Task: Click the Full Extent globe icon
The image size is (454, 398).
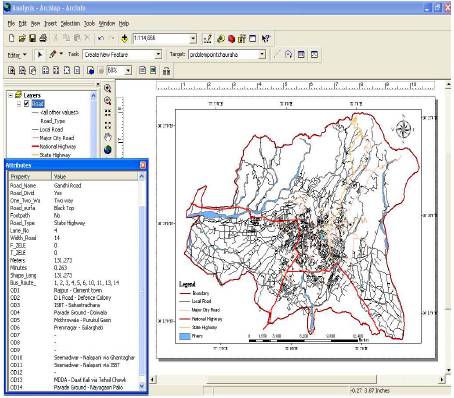Action: pos(107,150)
